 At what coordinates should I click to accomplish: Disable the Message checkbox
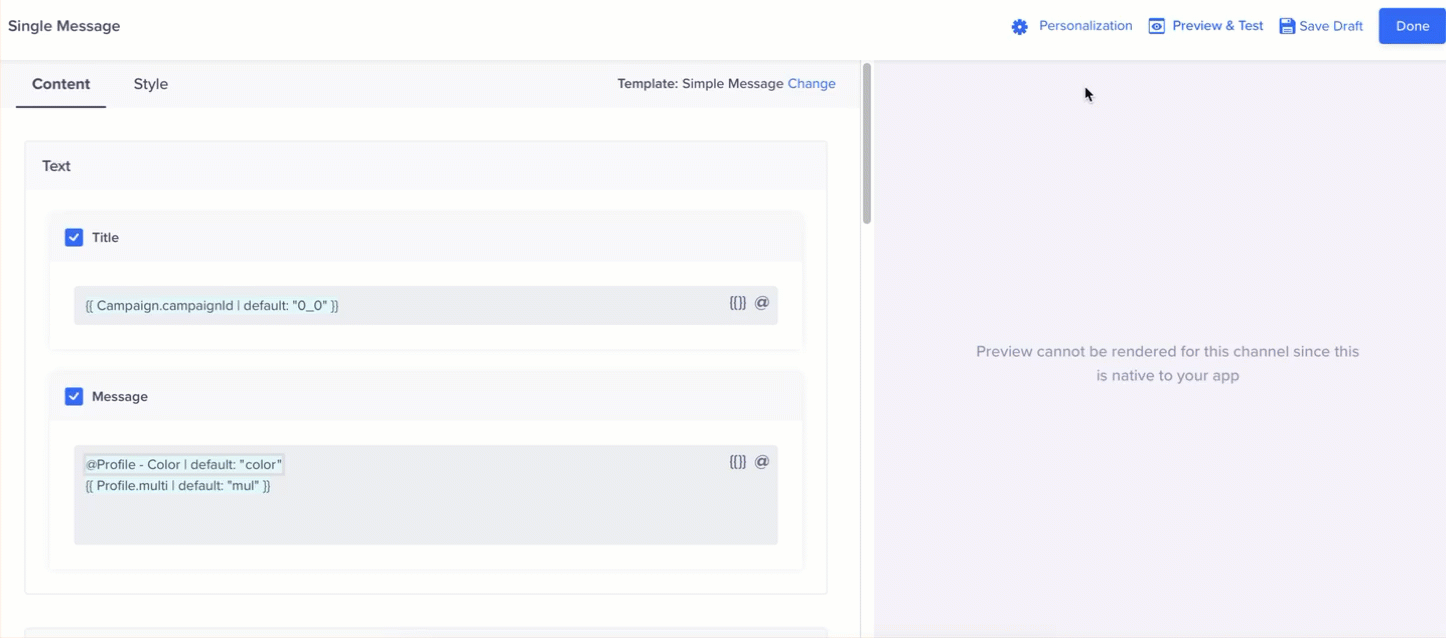coord(74,396)
